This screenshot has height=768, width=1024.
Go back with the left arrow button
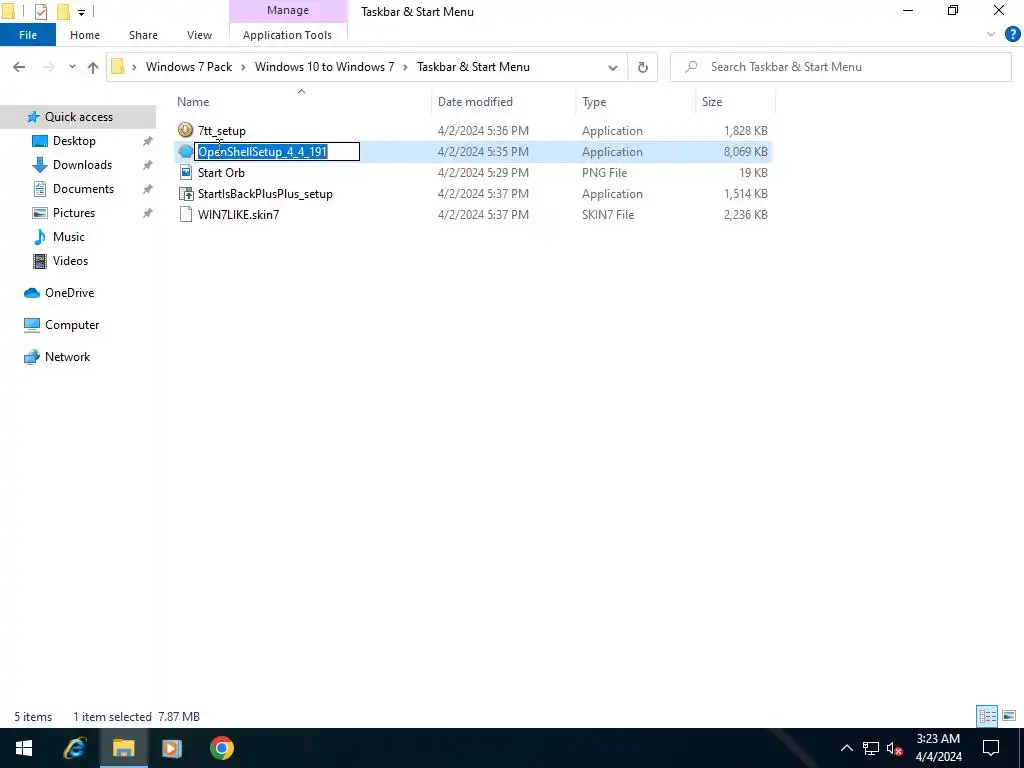(19, 67)
